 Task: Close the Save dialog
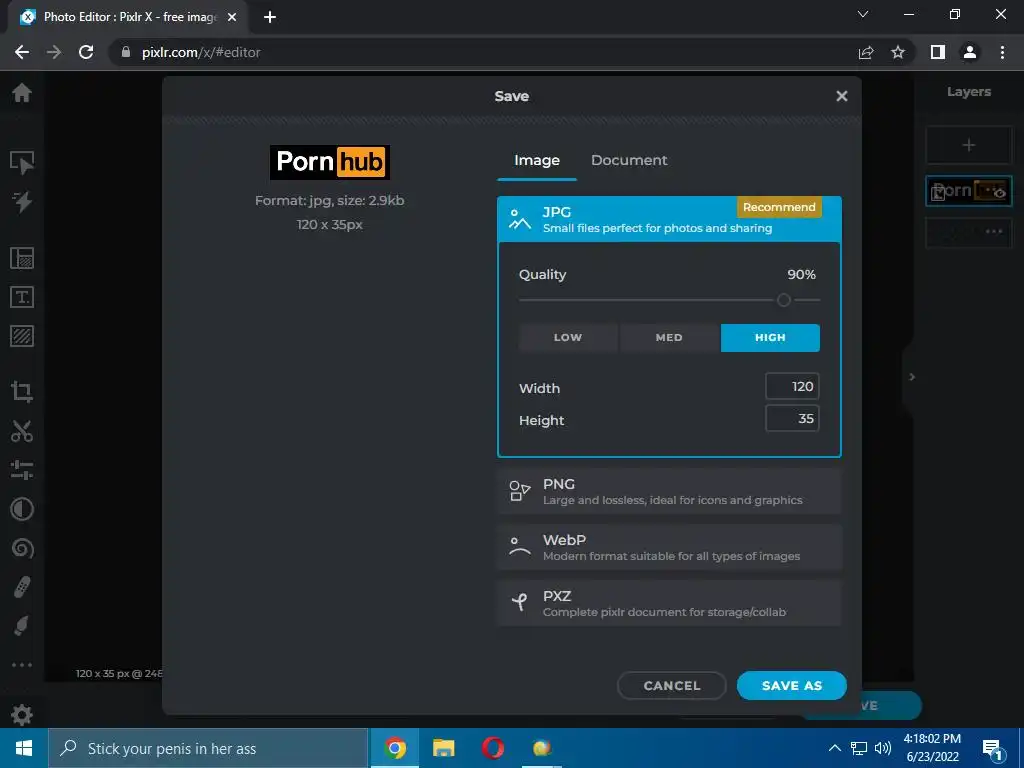(842, 96)
